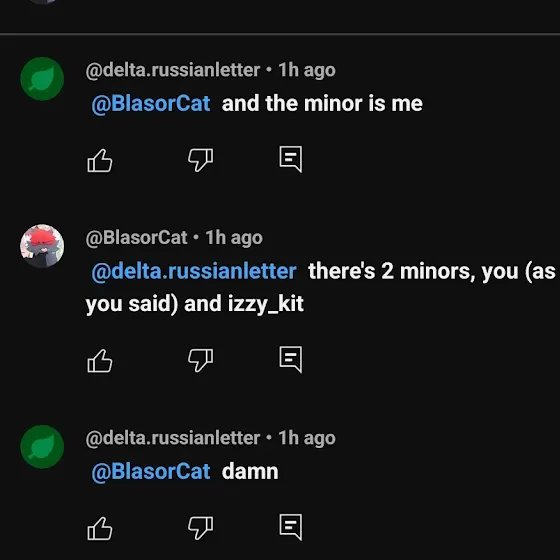The width and height of the screenshot is (560, 560).
Task: Open "1h ago" timestamp on "damn" comment
Action: coord(307,439)
